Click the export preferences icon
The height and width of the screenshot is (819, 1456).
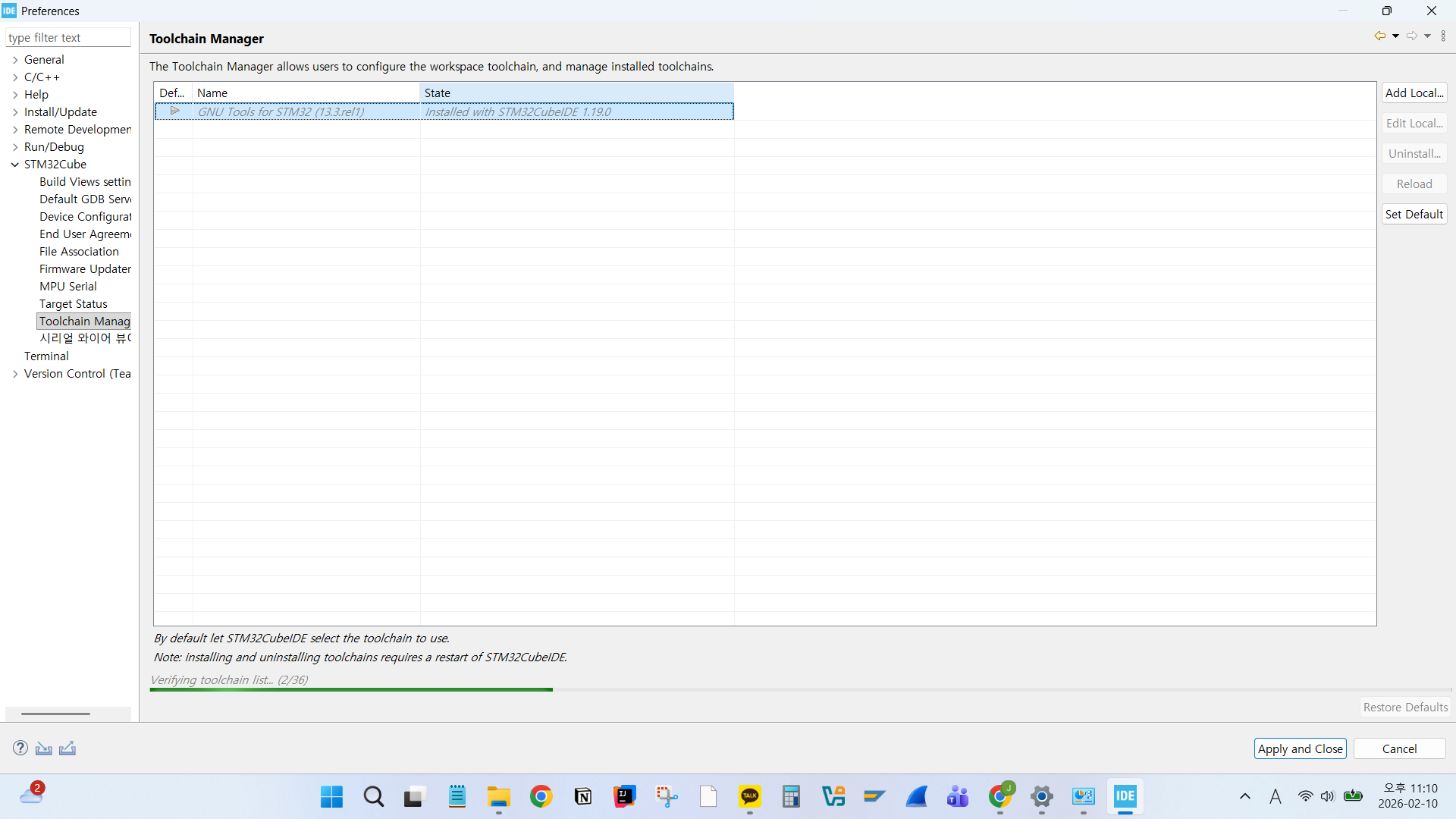click(67, 748)
